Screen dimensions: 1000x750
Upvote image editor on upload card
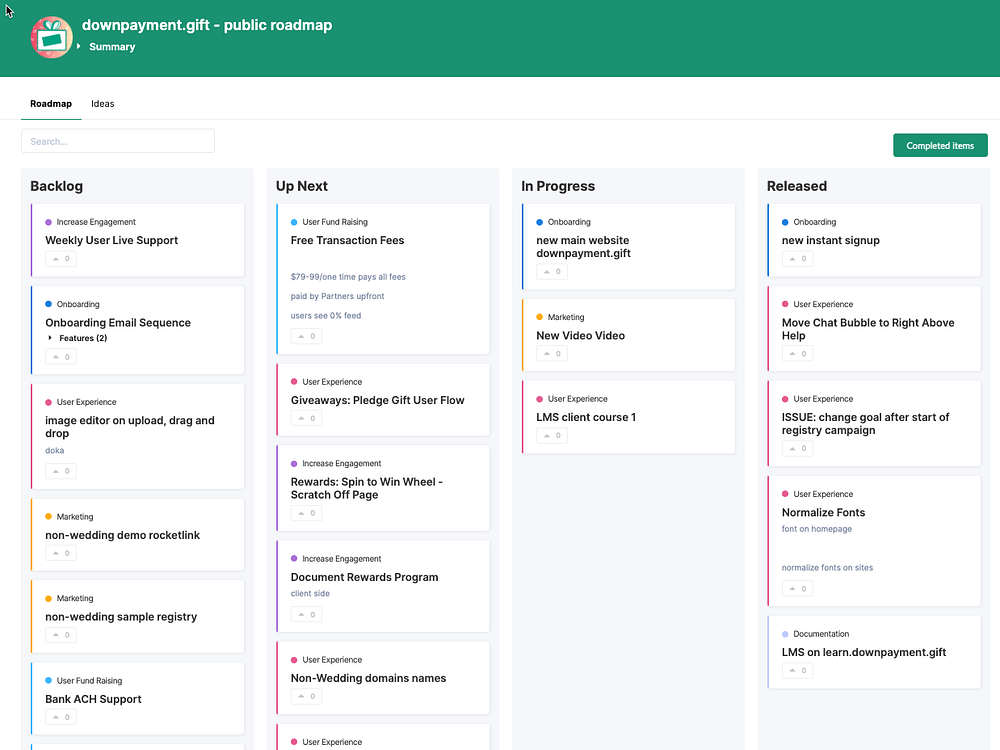[x=61, y=471]
